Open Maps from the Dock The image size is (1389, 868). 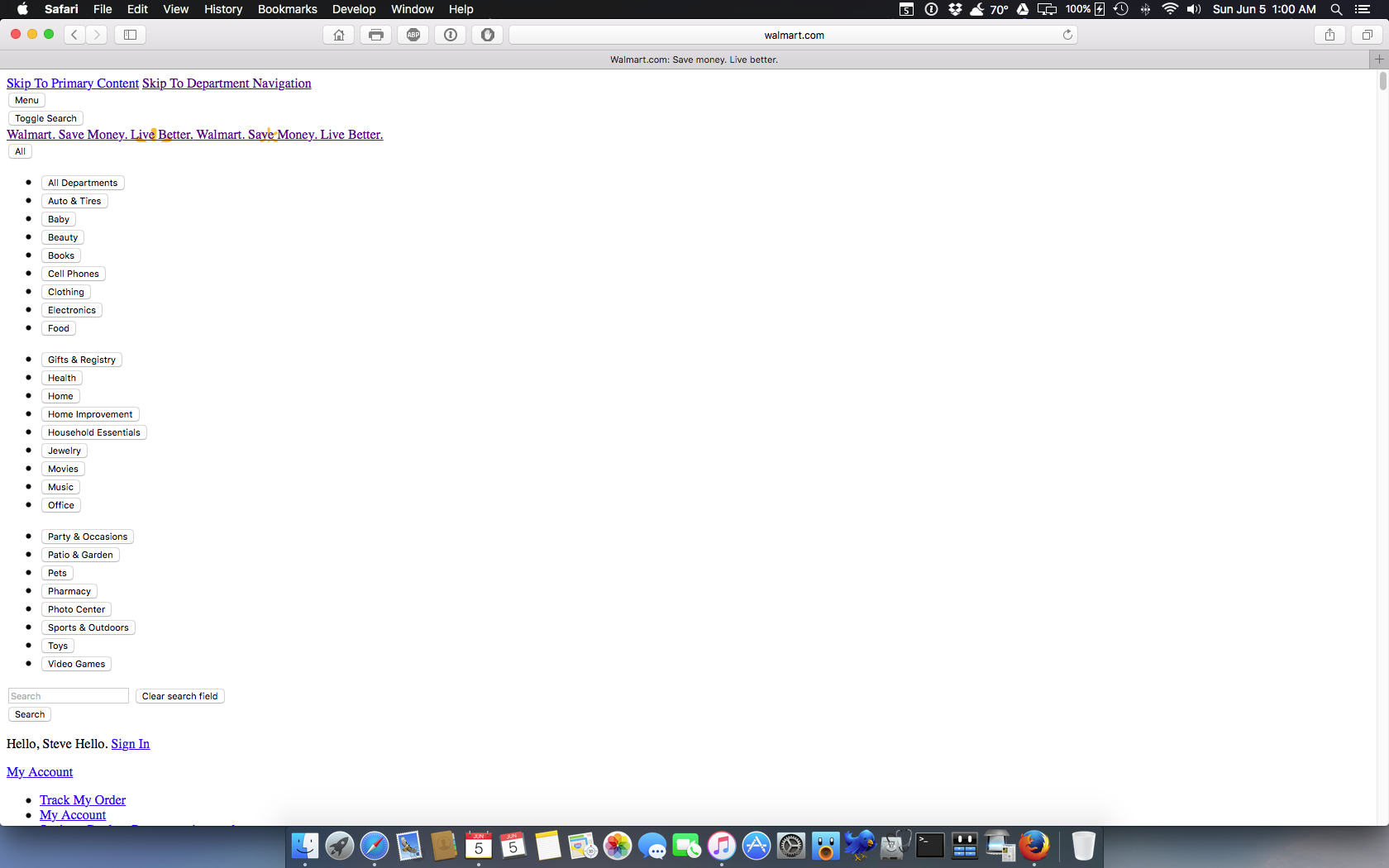583,846
